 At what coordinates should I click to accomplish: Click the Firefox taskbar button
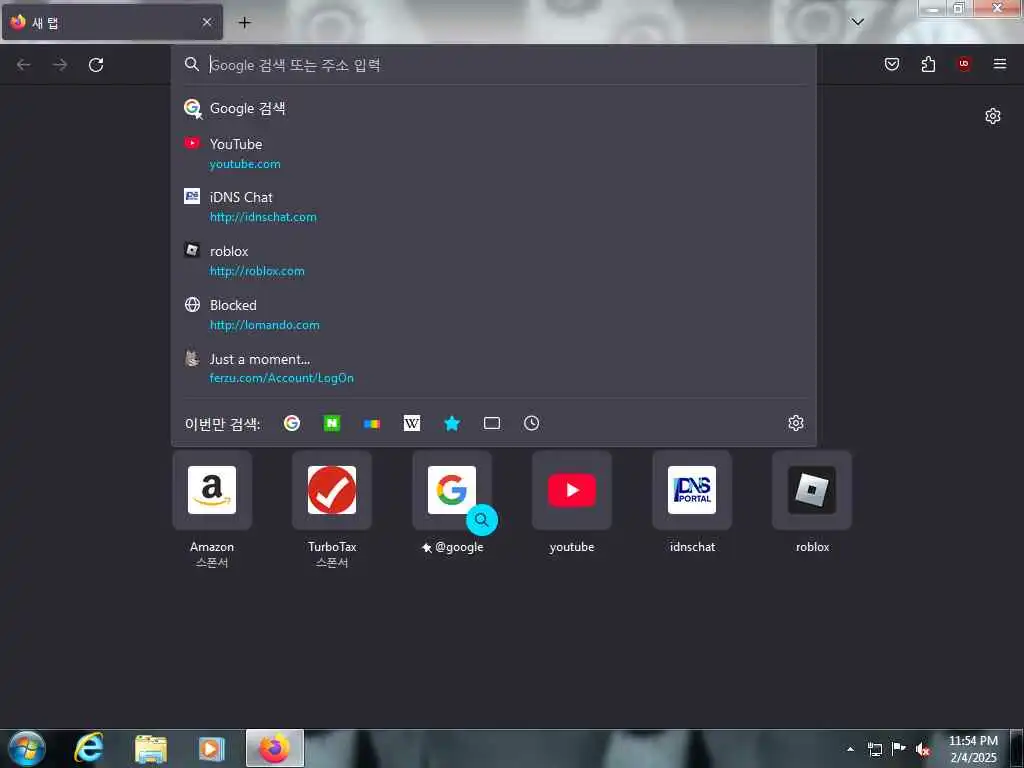click(x=274, y=748)
